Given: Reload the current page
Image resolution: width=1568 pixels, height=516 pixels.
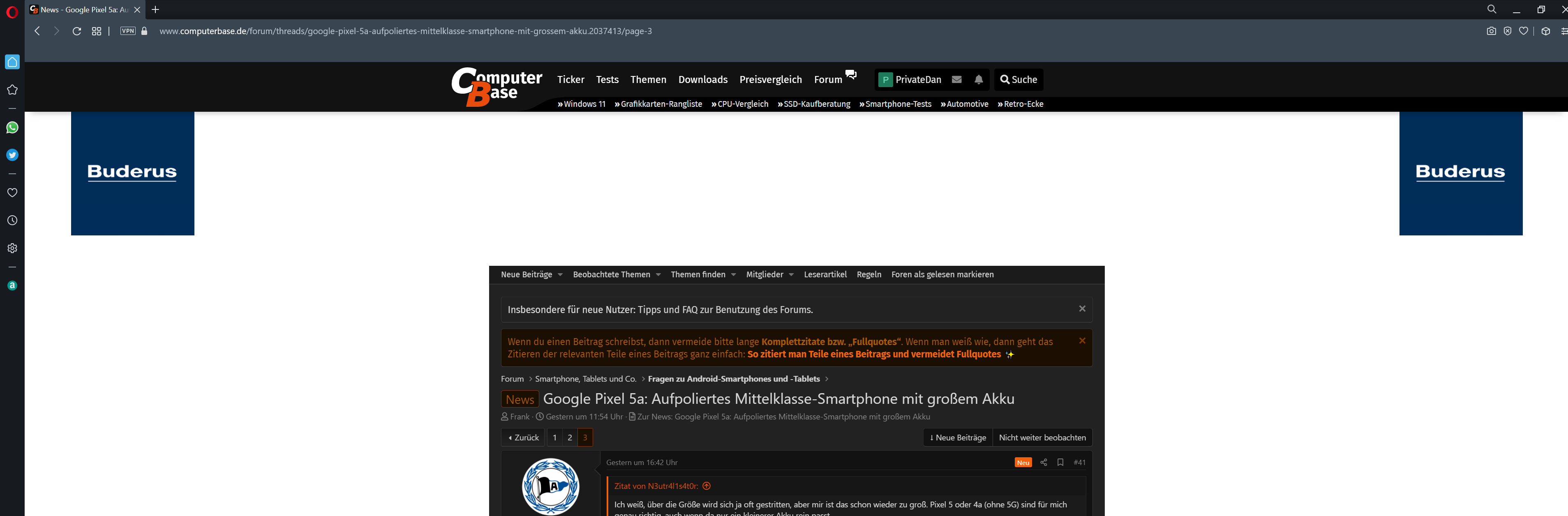Looking at the screenshot, I should click(77, 31).
